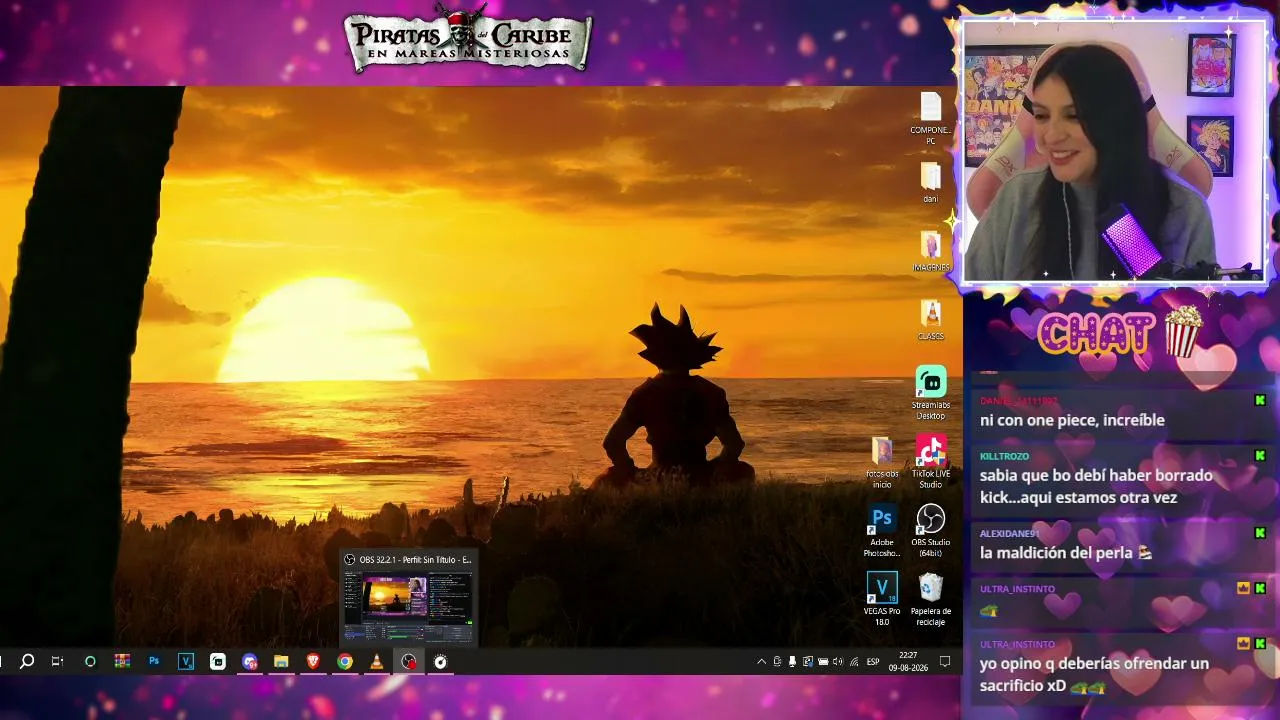Open the notification action center

945,661
